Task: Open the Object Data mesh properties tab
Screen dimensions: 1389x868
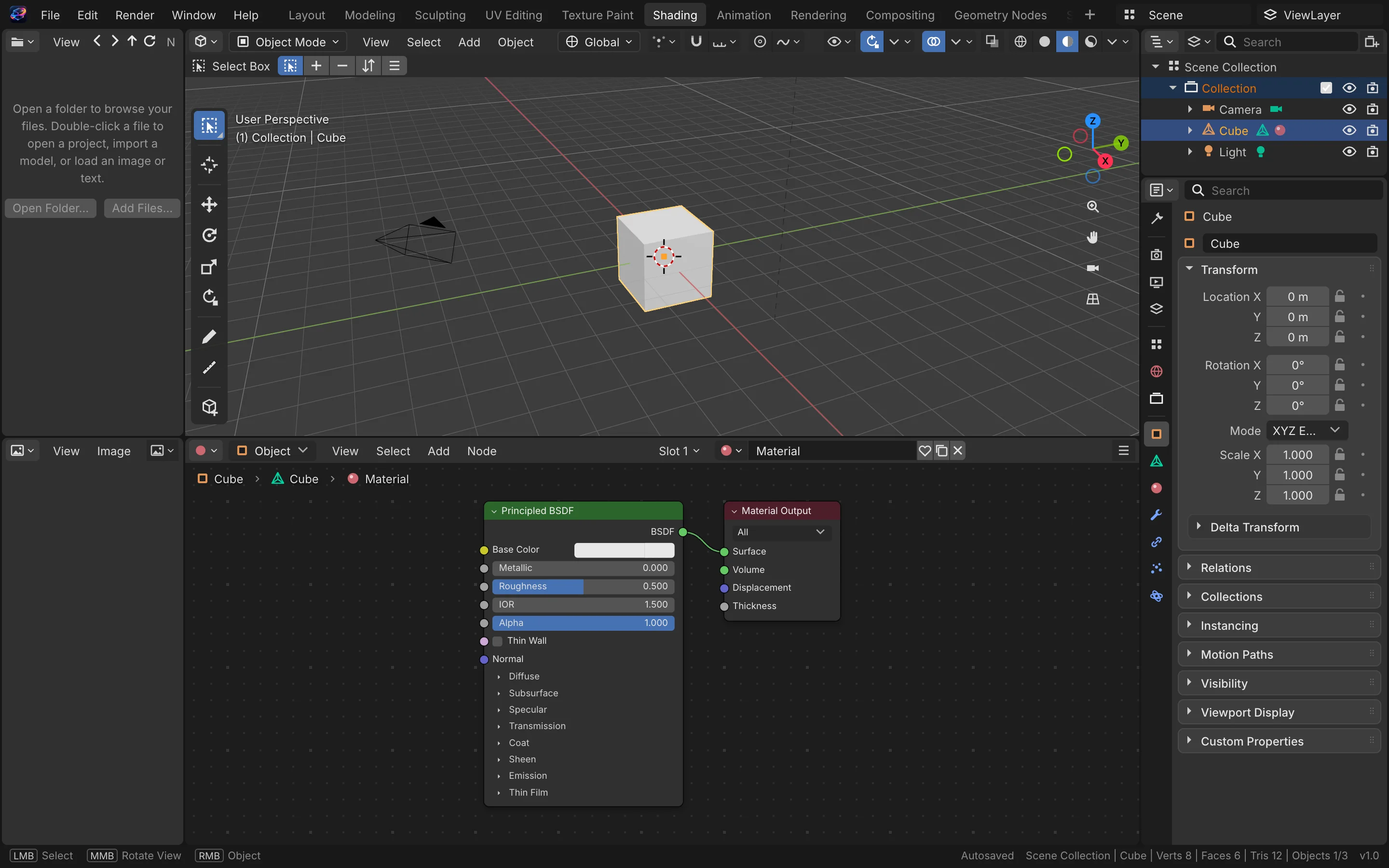Action: (1157, 461)
